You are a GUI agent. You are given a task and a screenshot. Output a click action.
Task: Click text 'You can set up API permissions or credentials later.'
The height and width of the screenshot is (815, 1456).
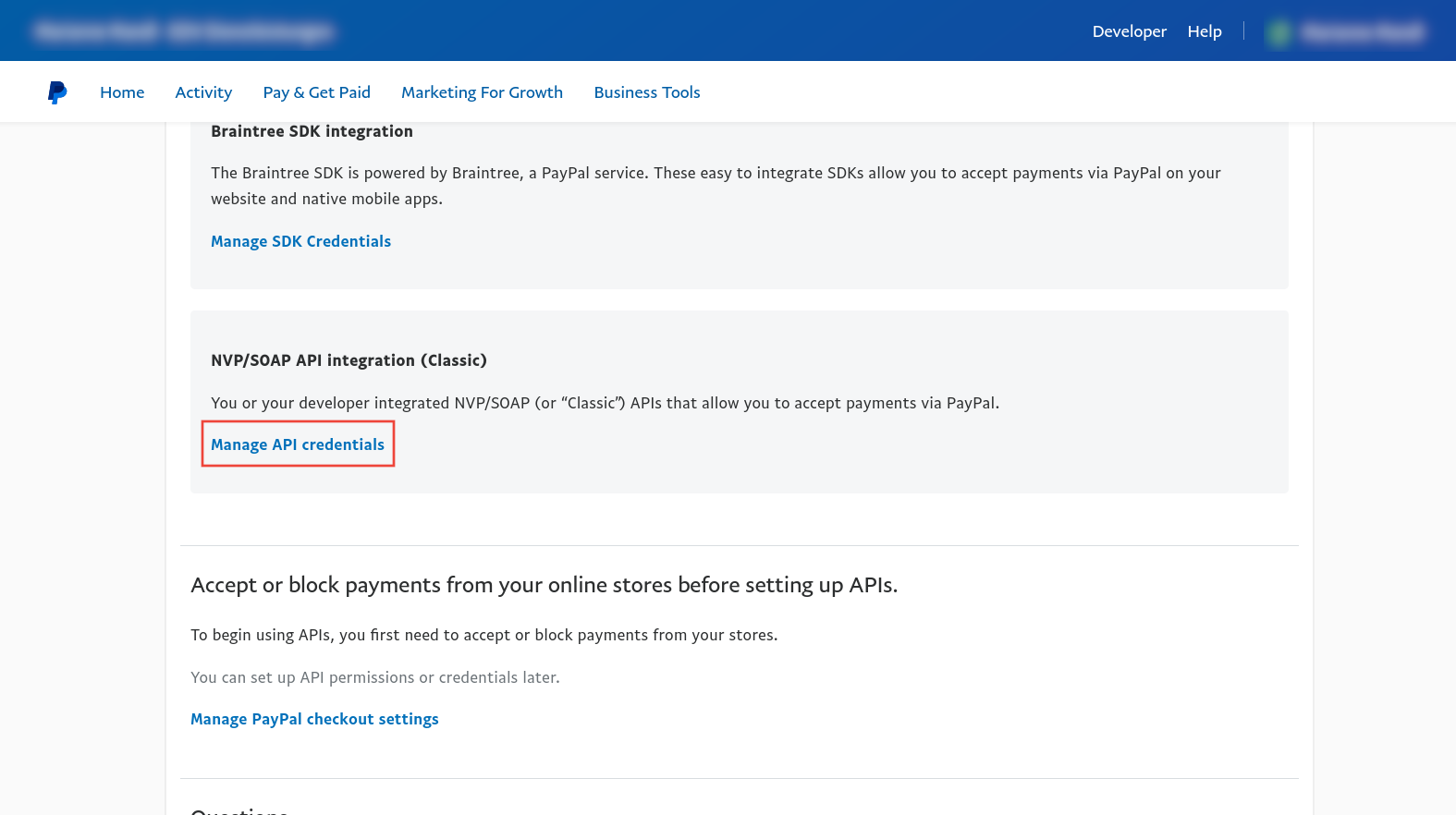374,677
